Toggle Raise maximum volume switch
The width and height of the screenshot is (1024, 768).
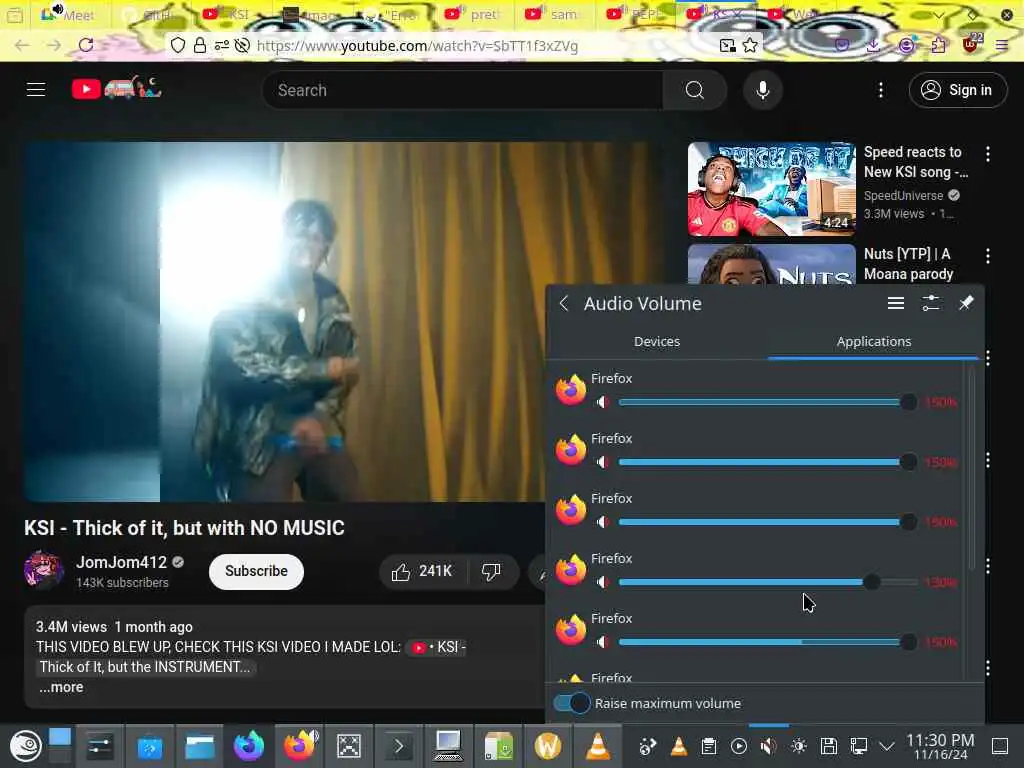(x=571, y=703)
